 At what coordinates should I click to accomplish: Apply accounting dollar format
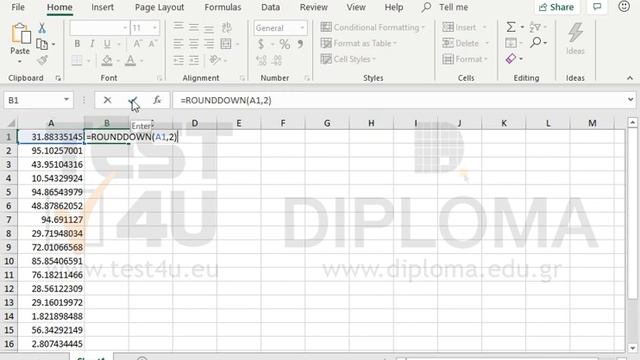click(x=261, y=44)
